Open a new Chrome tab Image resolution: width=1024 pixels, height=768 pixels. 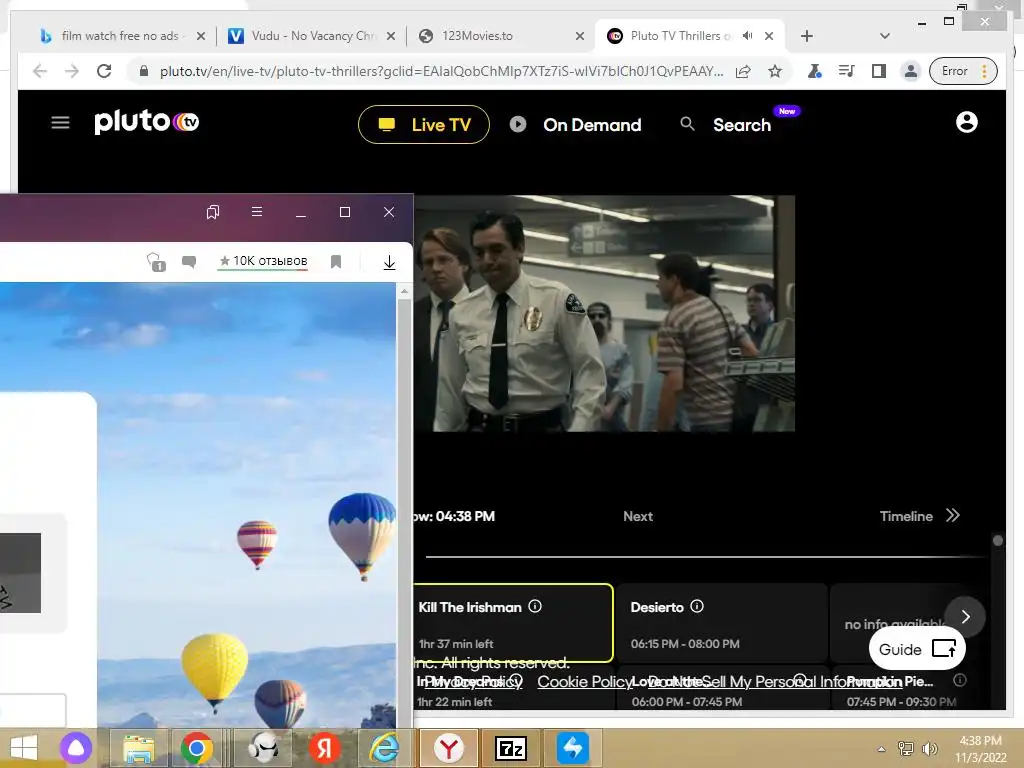807,36
